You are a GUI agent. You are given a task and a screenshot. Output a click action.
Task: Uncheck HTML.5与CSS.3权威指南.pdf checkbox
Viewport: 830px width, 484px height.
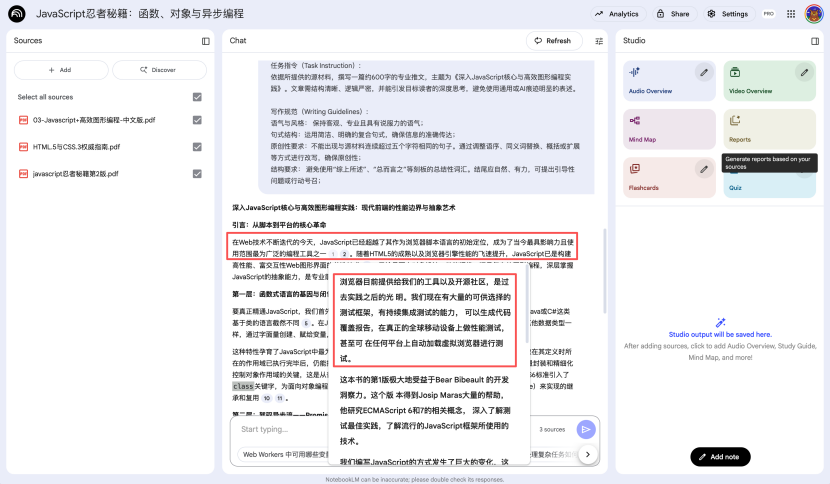(197, 147)
